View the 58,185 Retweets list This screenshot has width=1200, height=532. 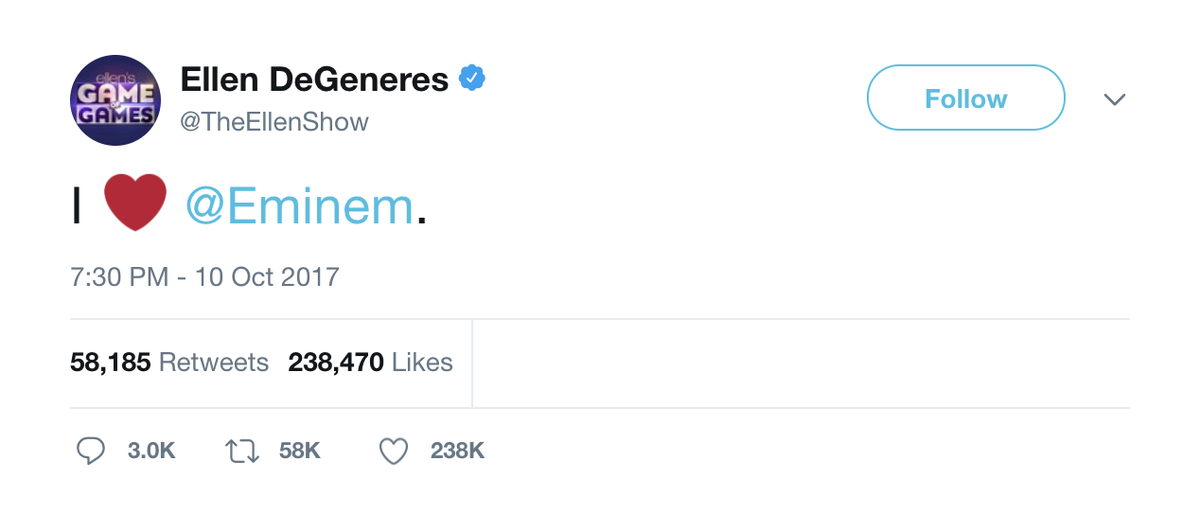pos(169,362)
